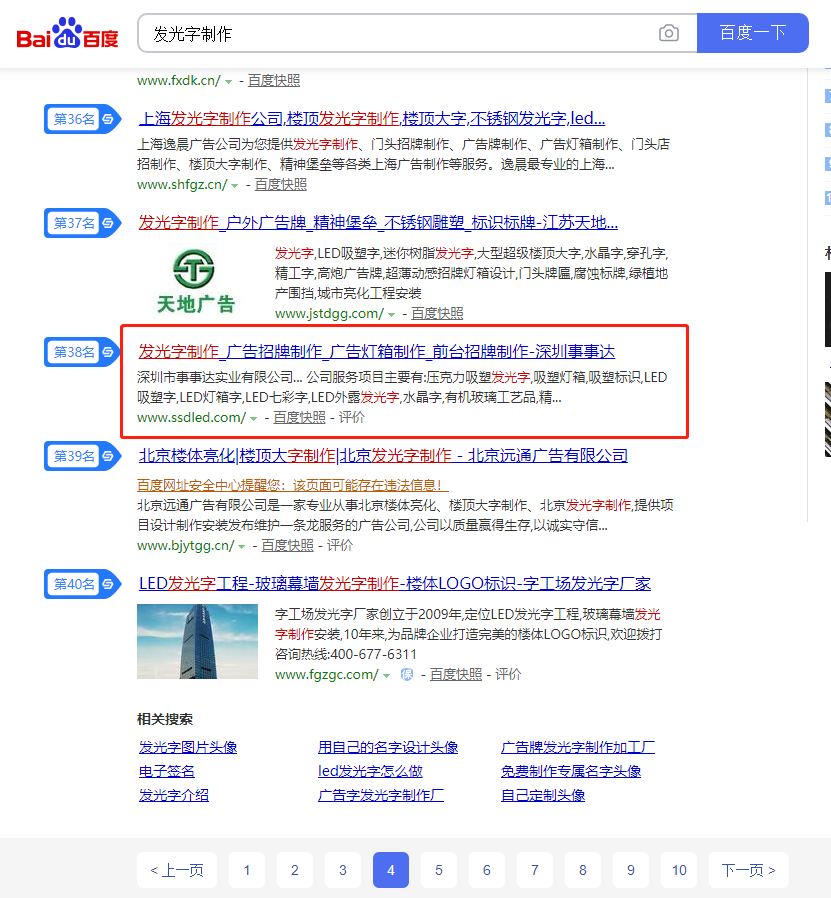831x898 pixels.
Task: Open the 字工场发光字厂家 result title
Action: (395, 584)
